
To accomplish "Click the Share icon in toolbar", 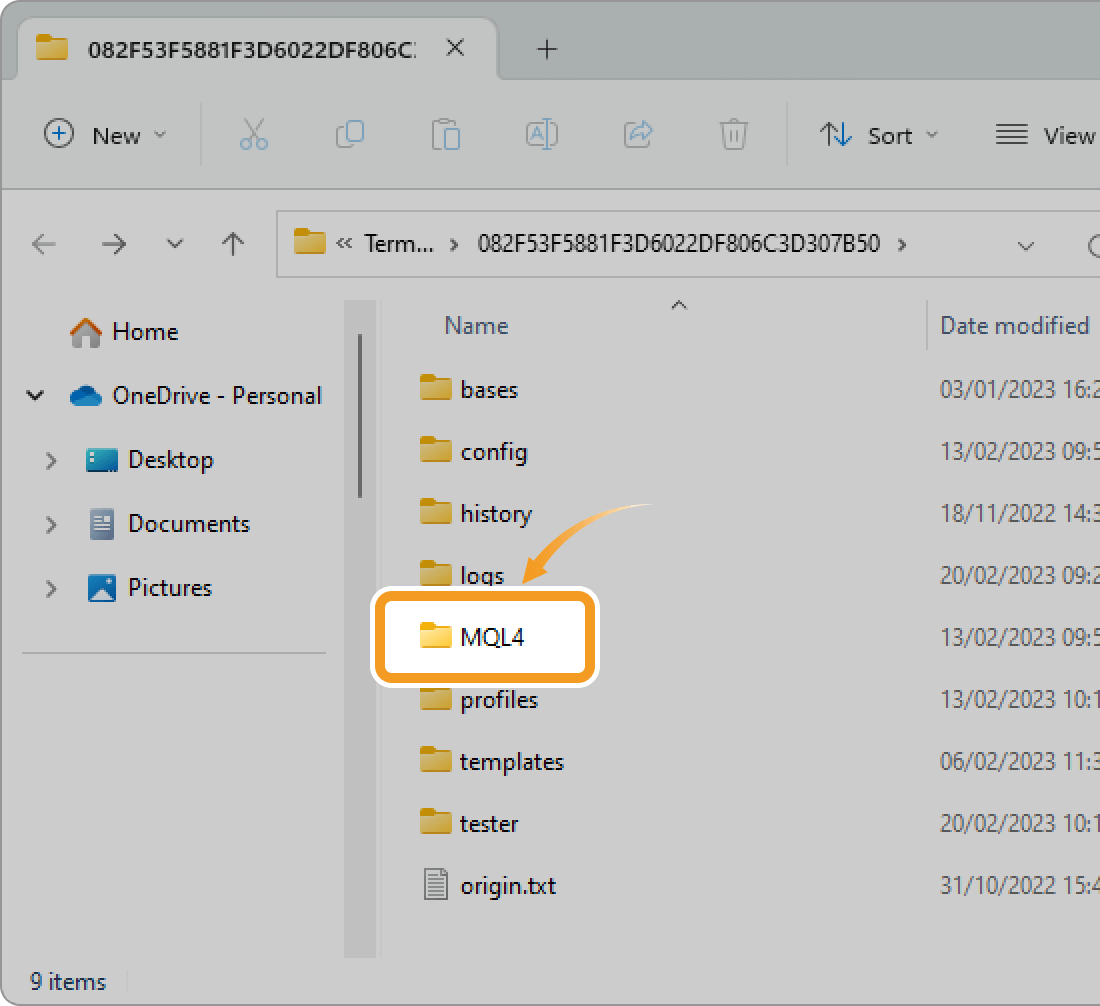I will [x=637, y=135].
